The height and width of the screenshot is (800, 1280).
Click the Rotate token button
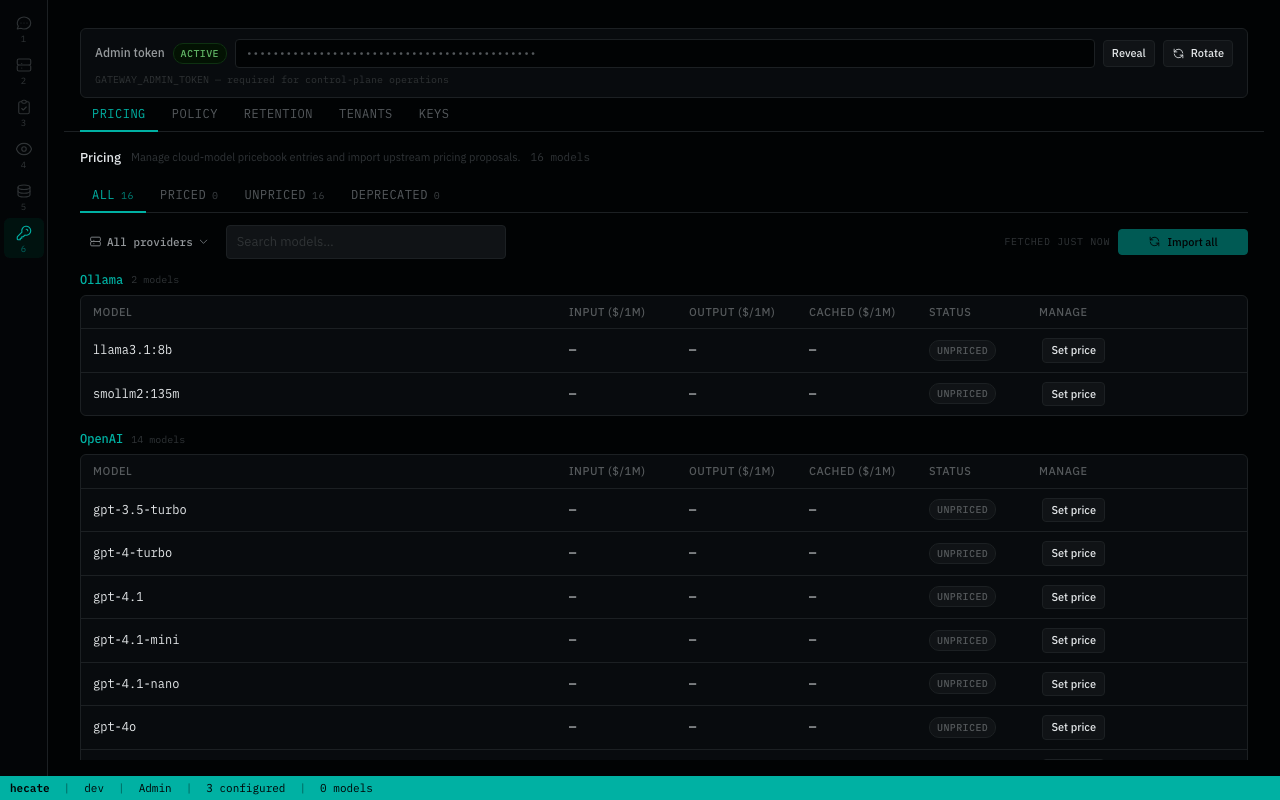tap(1198, 53)
